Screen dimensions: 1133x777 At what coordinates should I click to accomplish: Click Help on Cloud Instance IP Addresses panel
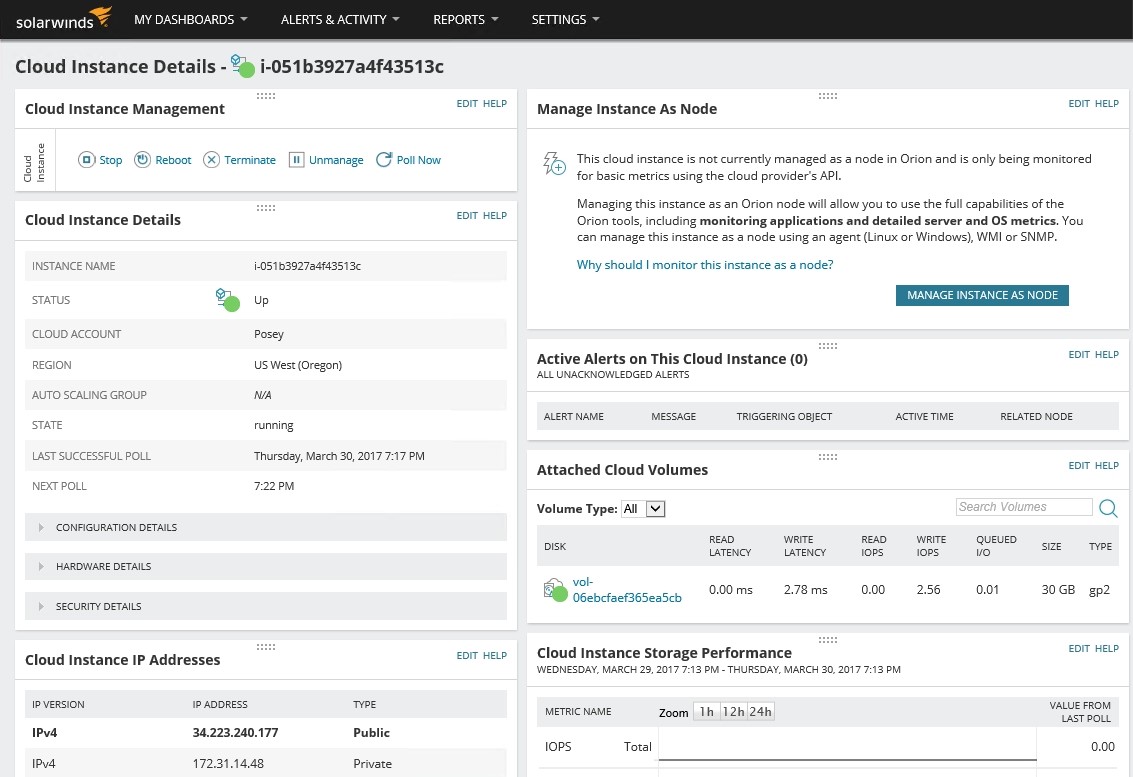point(495,656)
